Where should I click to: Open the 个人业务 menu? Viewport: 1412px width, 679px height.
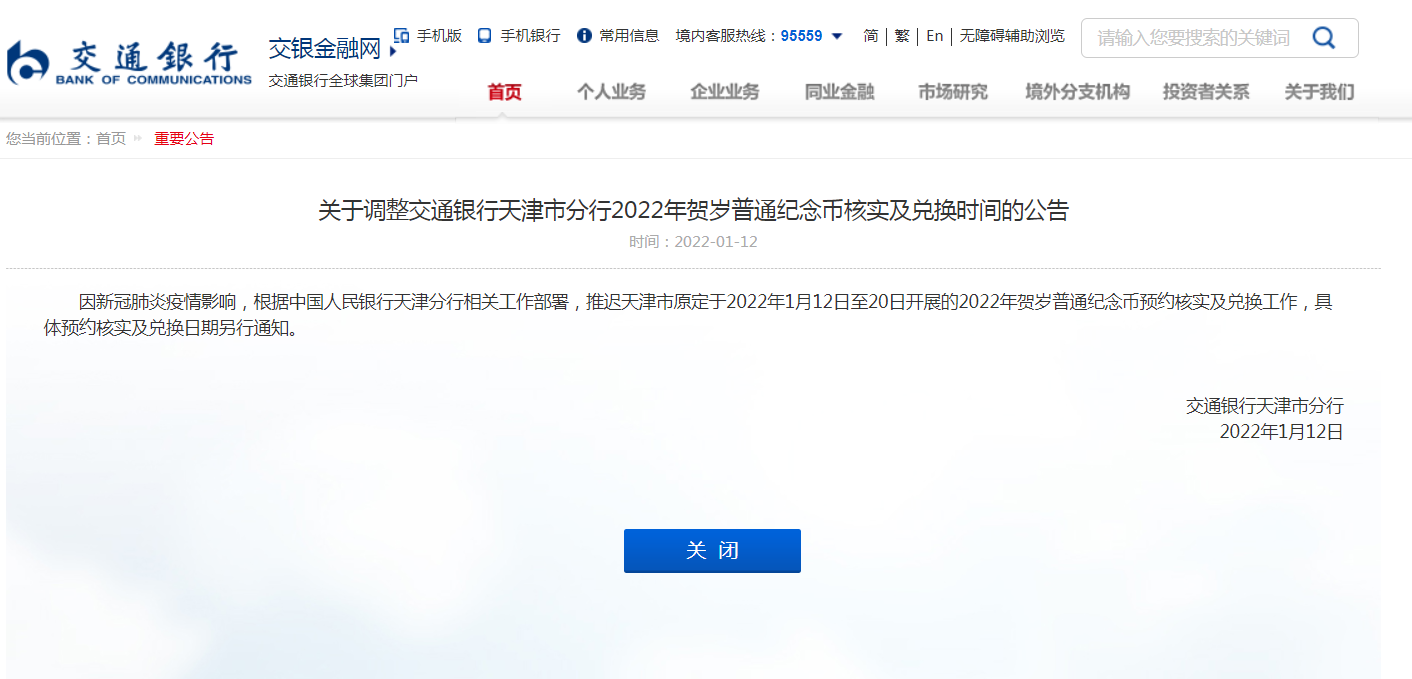(612, 92)
